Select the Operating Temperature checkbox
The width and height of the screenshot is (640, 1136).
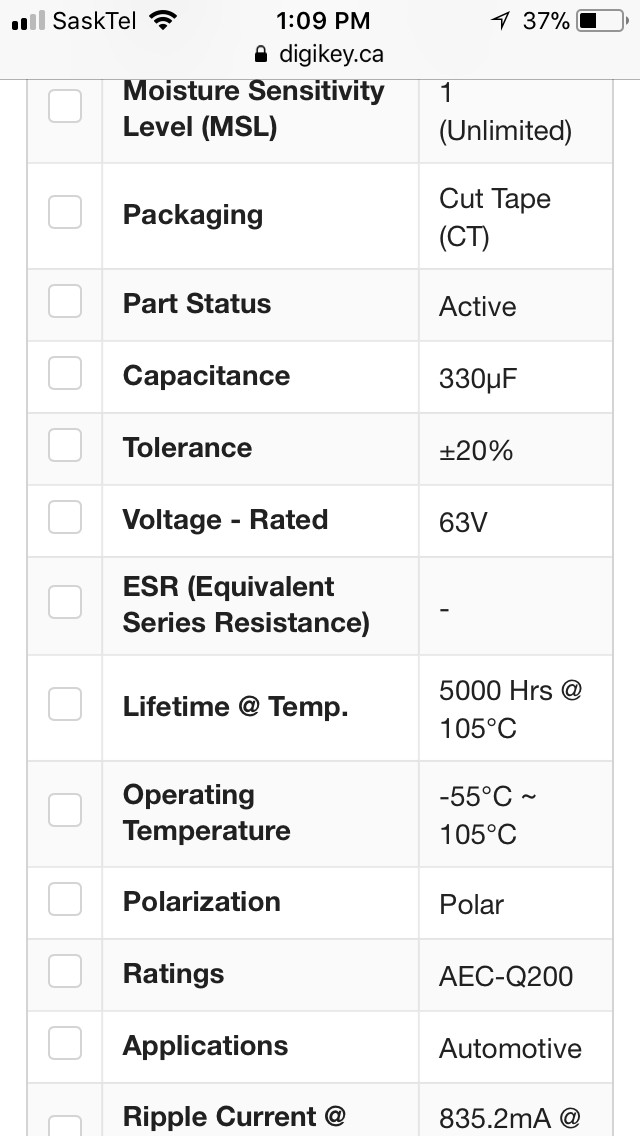(x=65, y=810)
